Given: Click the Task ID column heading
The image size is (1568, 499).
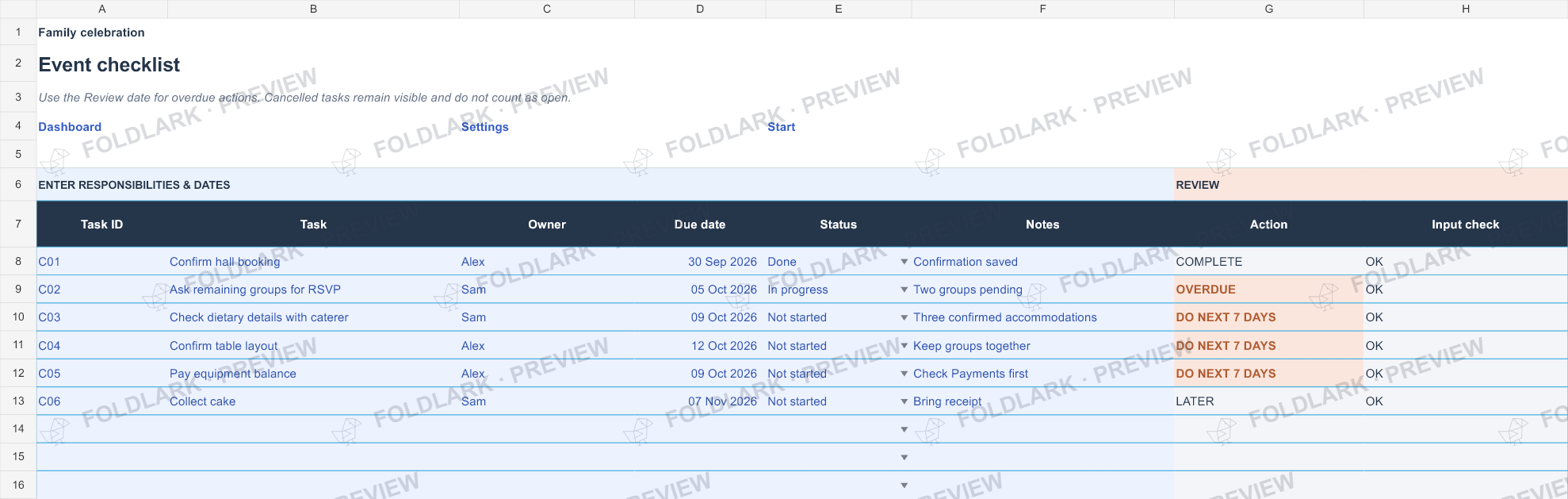Looking at the screenshot, I should click(102, 225).
